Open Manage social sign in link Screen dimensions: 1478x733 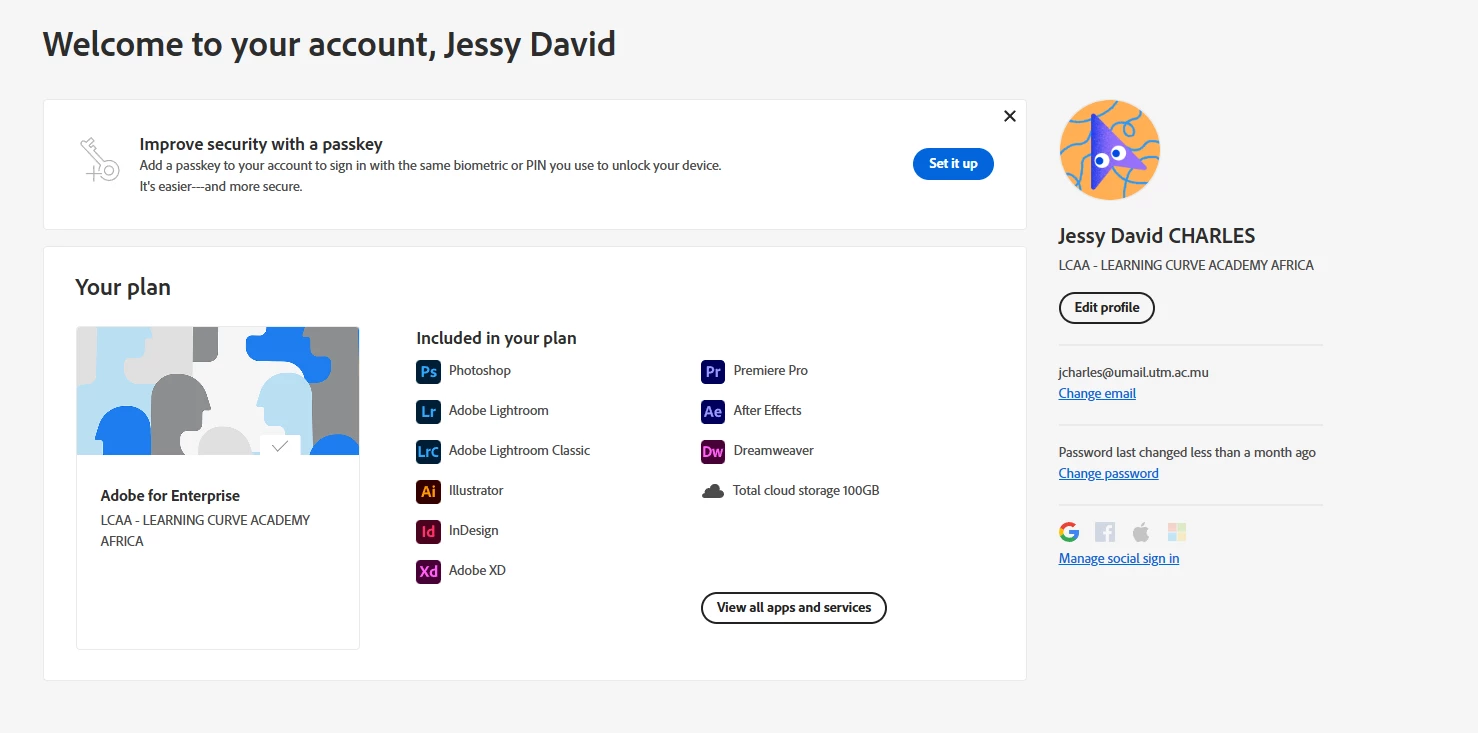coord(1119,559)
